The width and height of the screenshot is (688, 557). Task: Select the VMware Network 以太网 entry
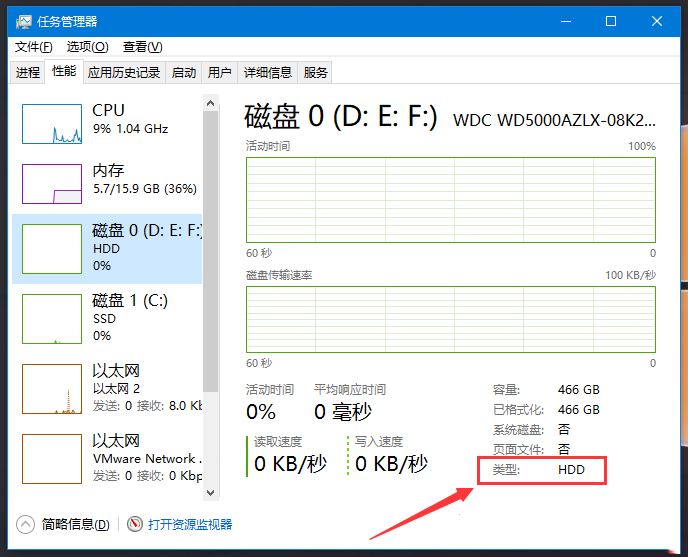[x=108, y=458]
